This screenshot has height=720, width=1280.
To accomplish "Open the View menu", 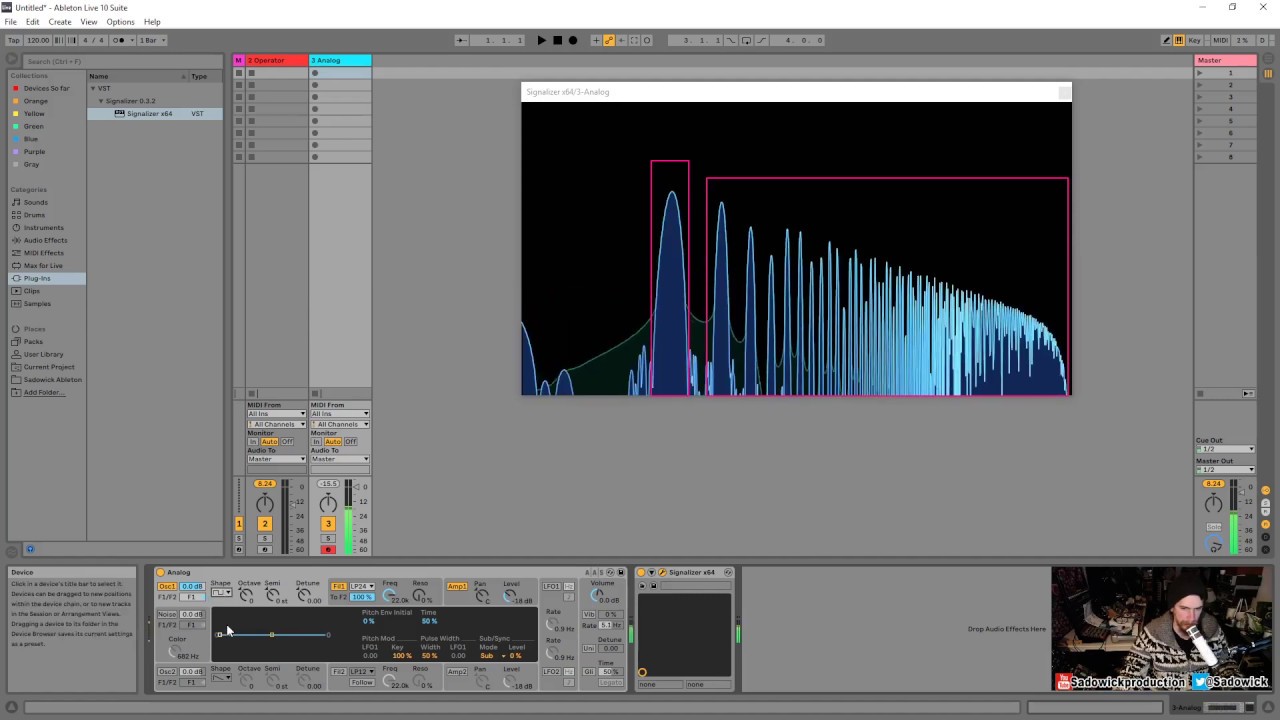I will [89, 22].
